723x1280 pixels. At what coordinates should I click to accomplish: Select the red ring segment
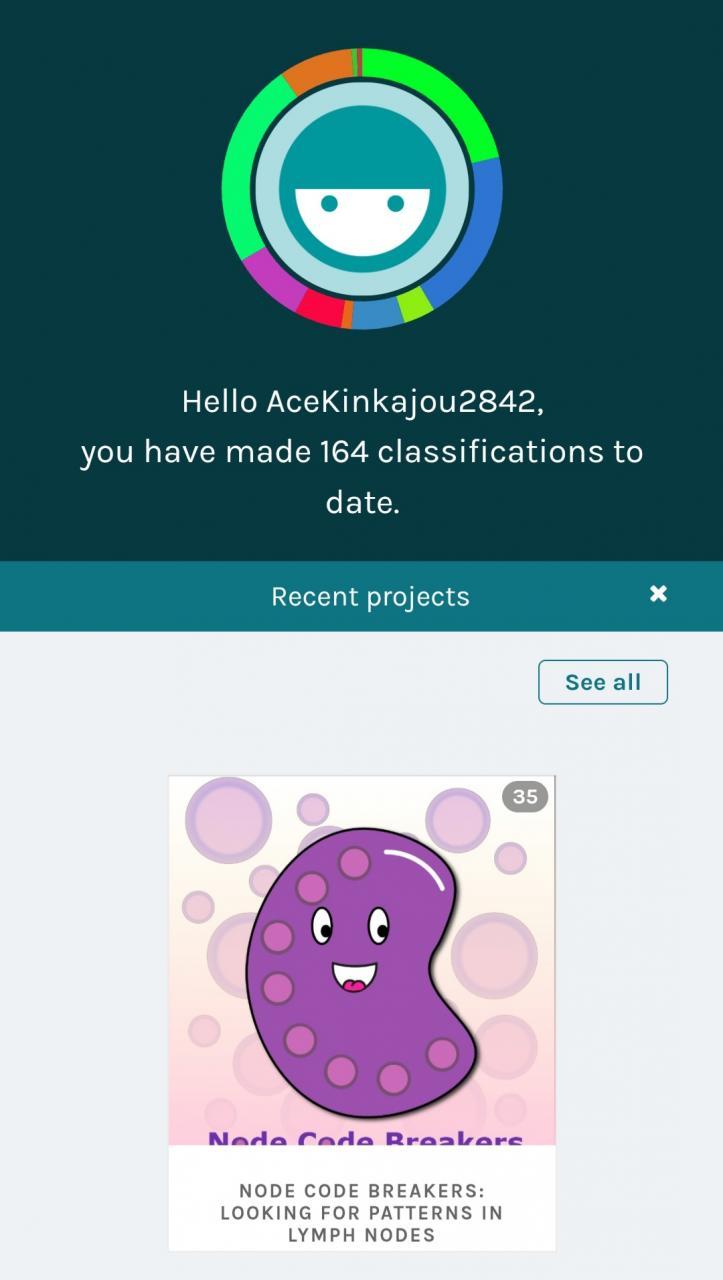point(322,310)
